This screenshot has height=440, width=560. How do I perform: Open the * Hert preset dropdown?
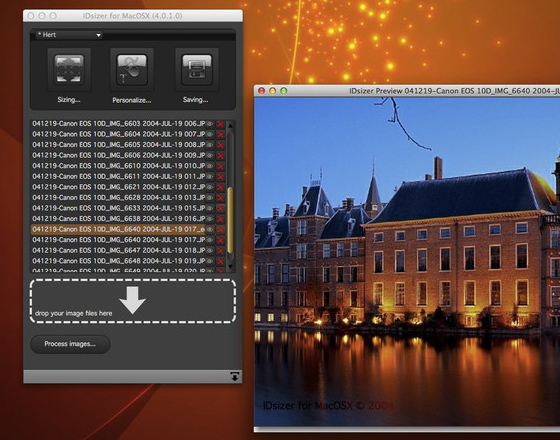click(68, 35)
